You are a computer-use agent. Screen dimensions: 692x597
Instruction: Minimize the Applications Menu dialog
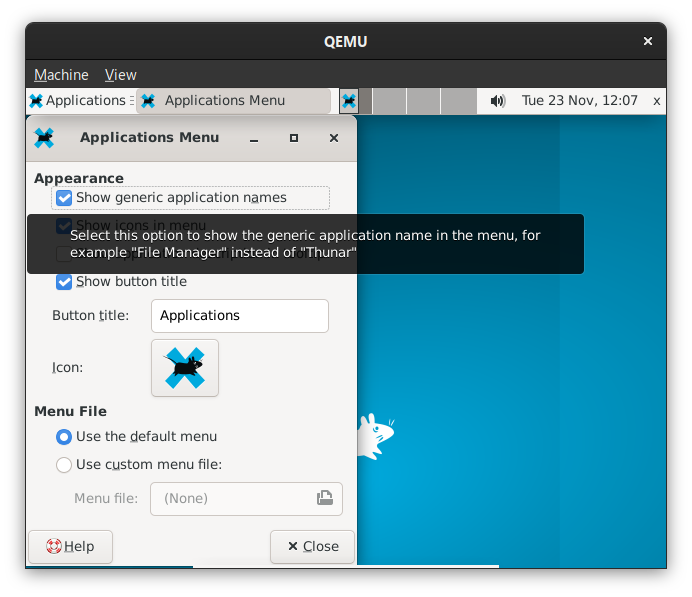[254, 138]
